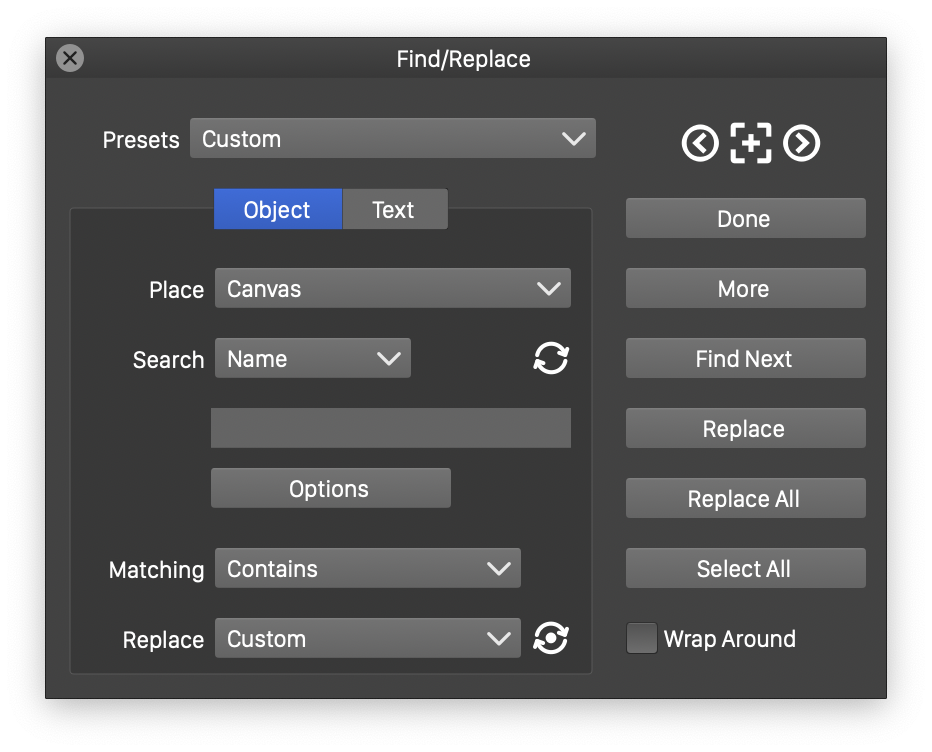Open the Presets dropdown
Screen dimensions: 932x752
pyautogui.click(x=393, y=139)
